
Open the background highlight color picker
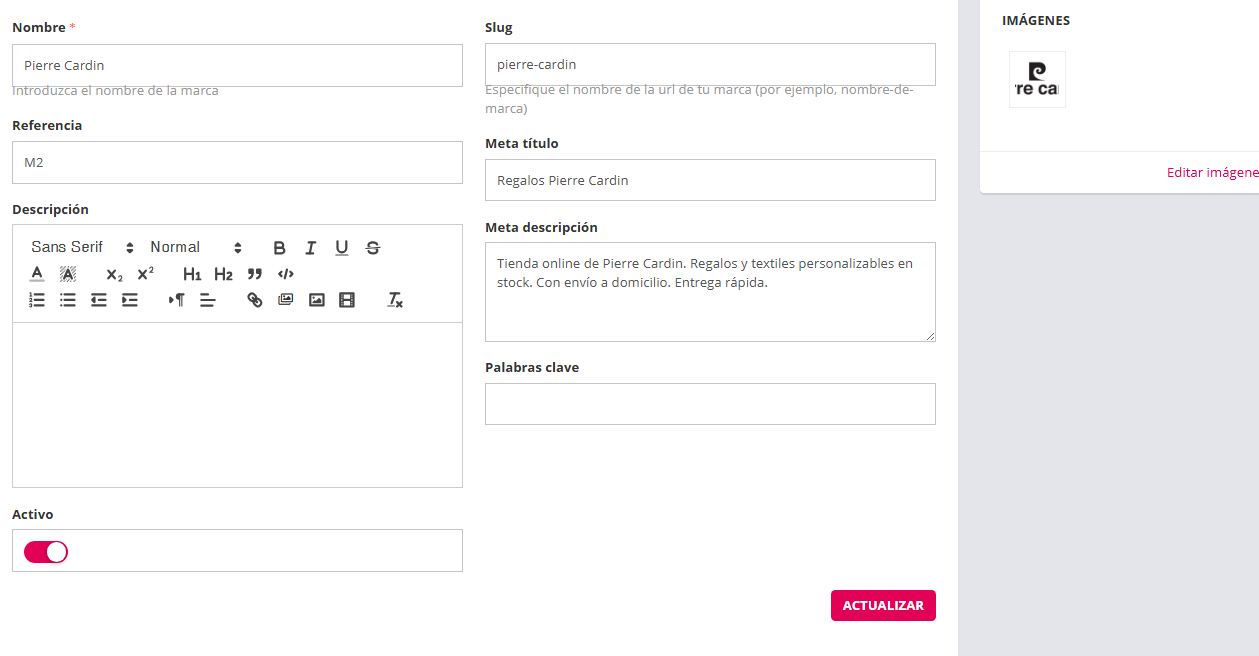[68, 274]
